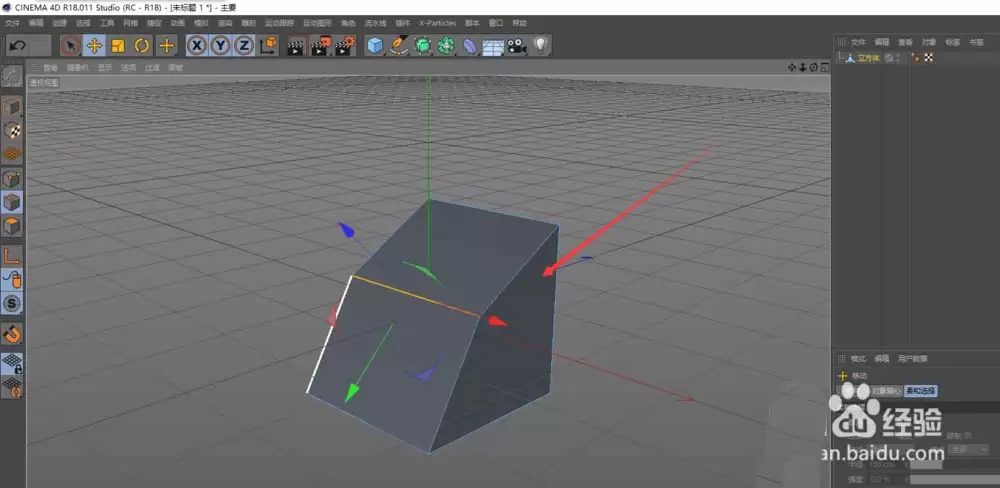Toggle the Y axis lock
Image resolution: width=1000 pixels, height=488 pixels.
[x=221, y=45]
